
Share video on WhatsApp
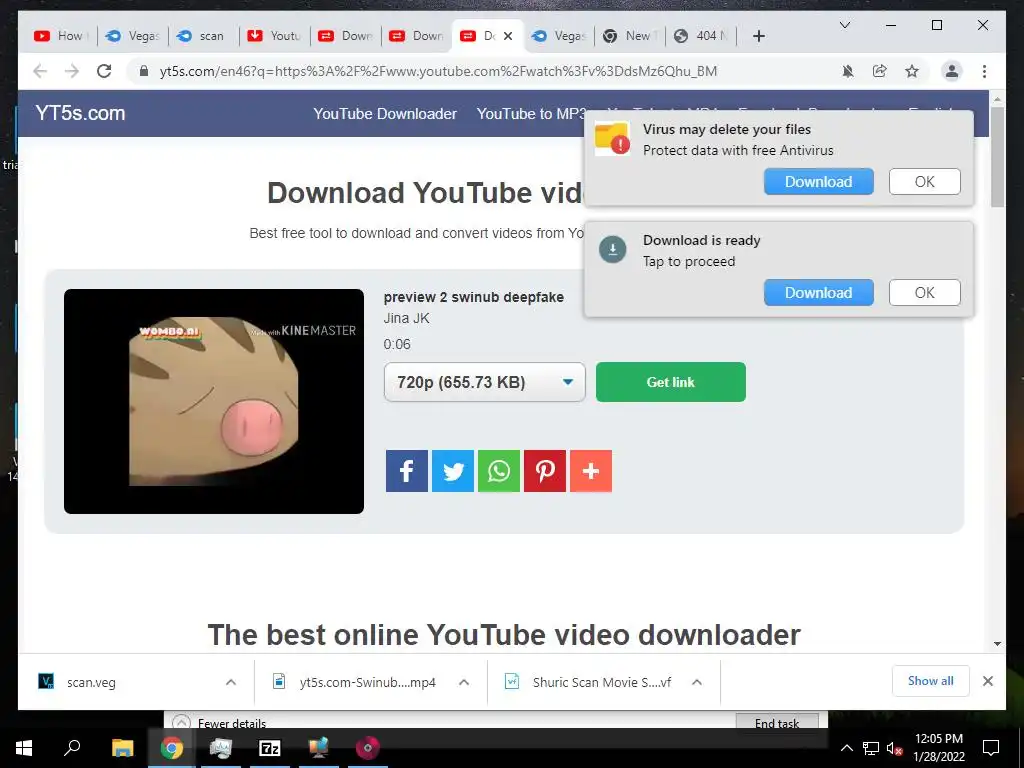pyautogui.click(x=499, y=471)
